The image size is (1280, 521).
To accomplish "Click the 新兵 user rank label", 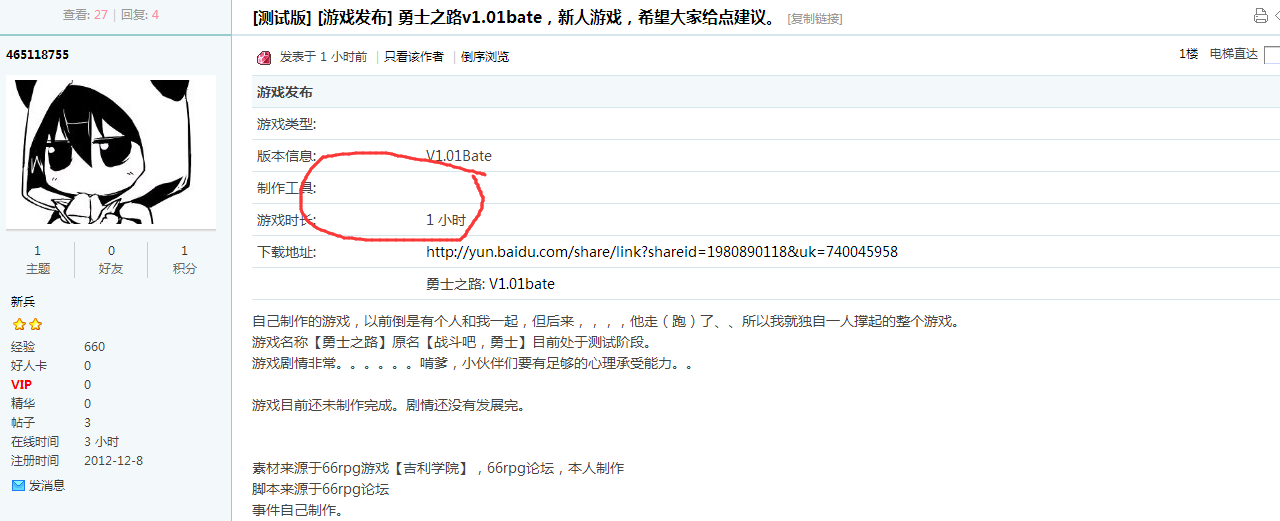I will pos(23,301).
